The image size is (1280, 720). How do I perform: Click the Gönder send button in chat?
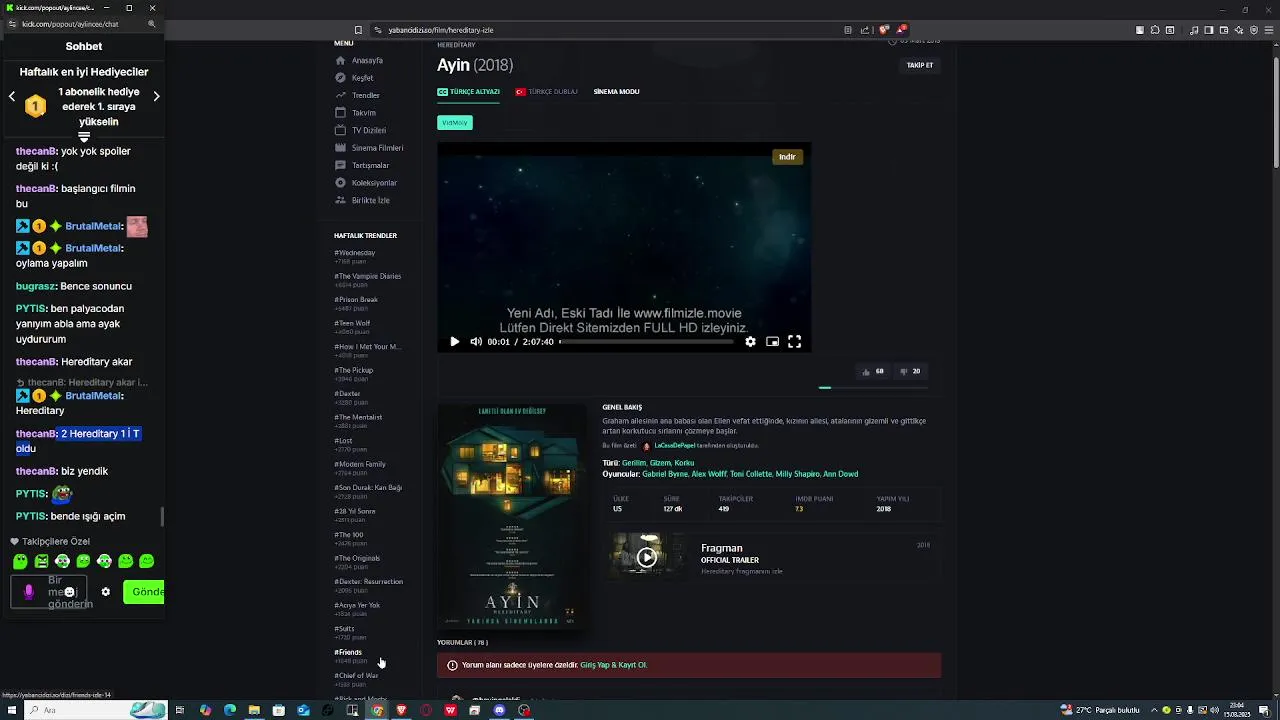(x=144, y=592)
